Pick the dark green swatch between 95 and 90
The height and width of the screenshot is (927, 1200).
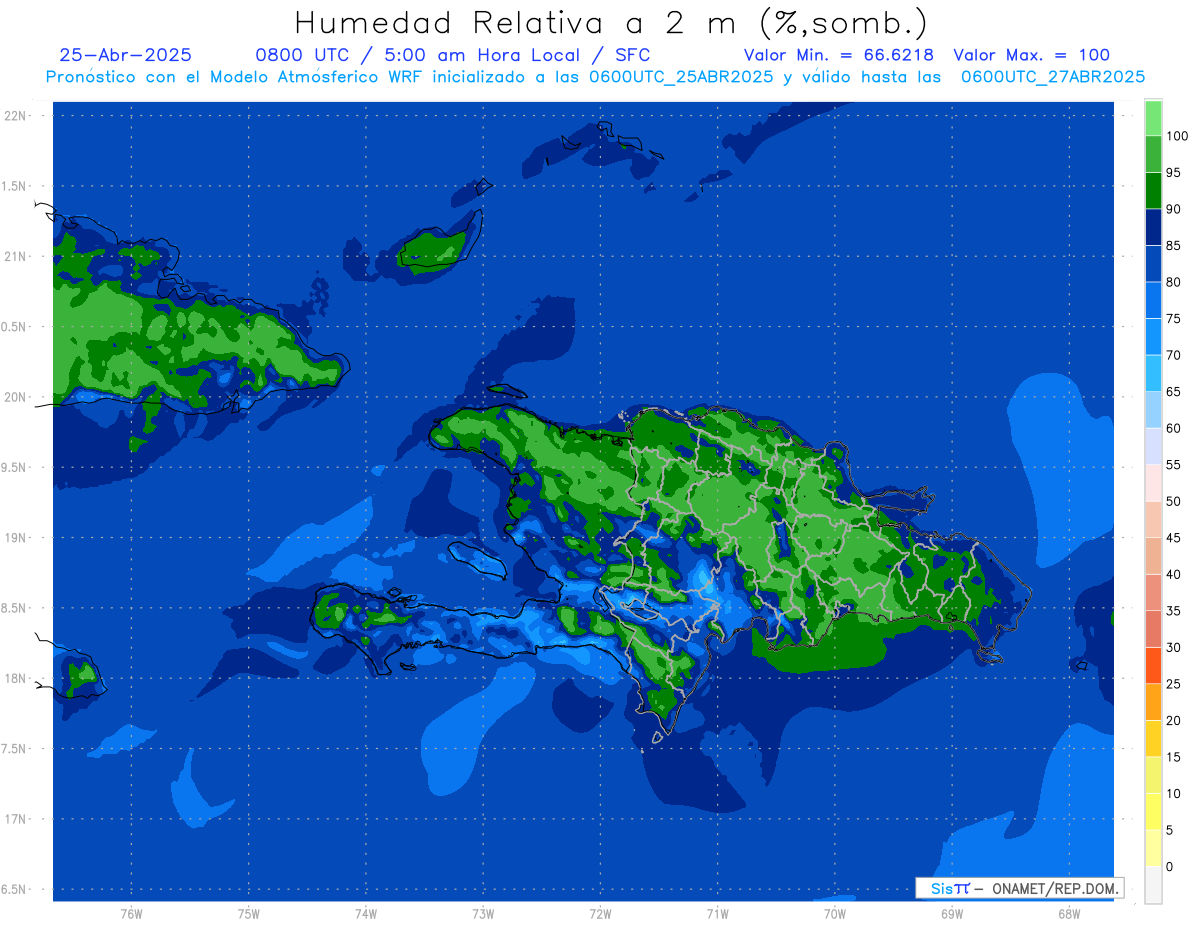[x=1153, y=191]
